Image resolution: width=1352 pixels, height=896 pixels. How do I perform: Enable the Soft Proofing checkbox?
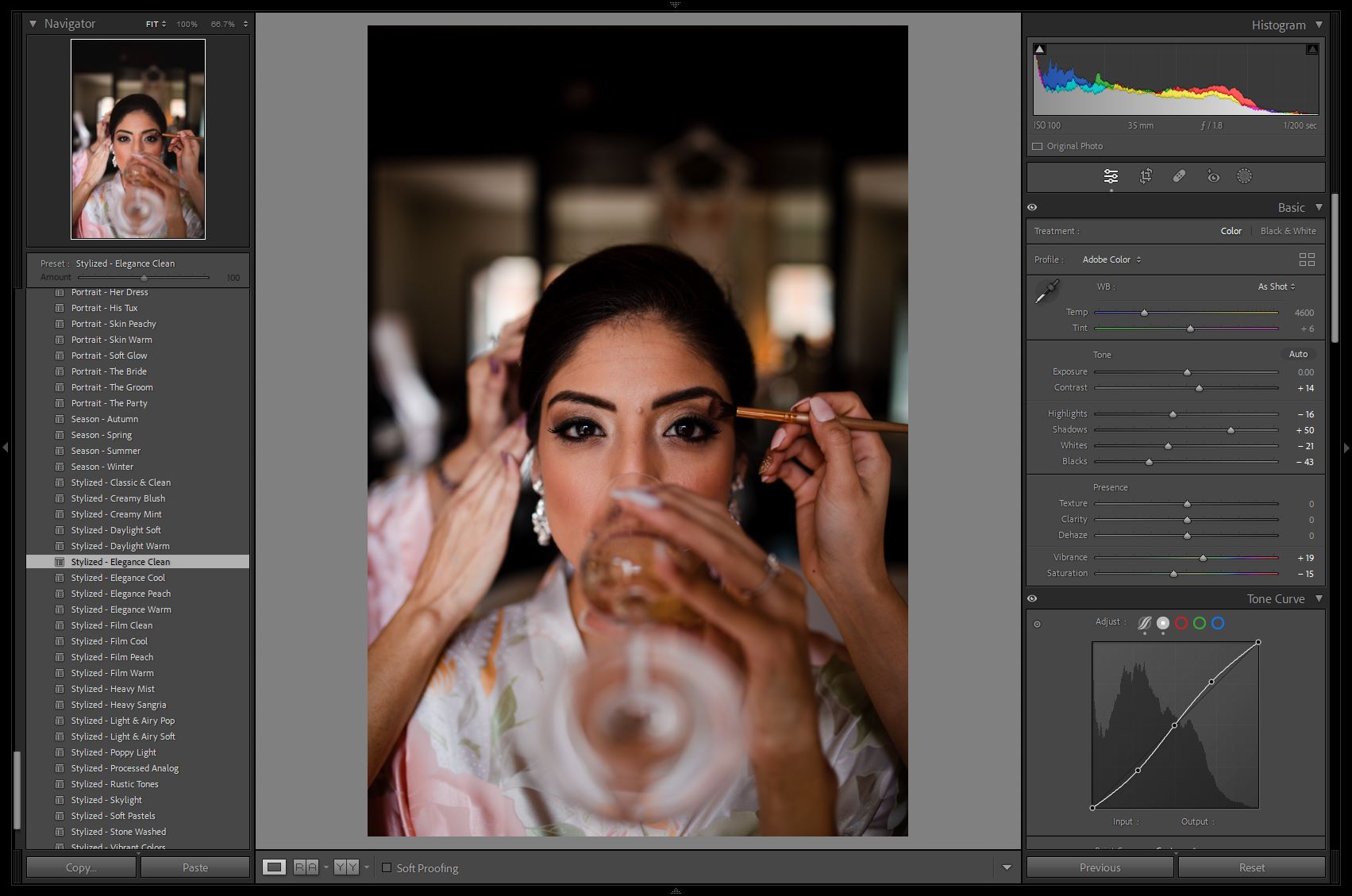coord(387,867)
